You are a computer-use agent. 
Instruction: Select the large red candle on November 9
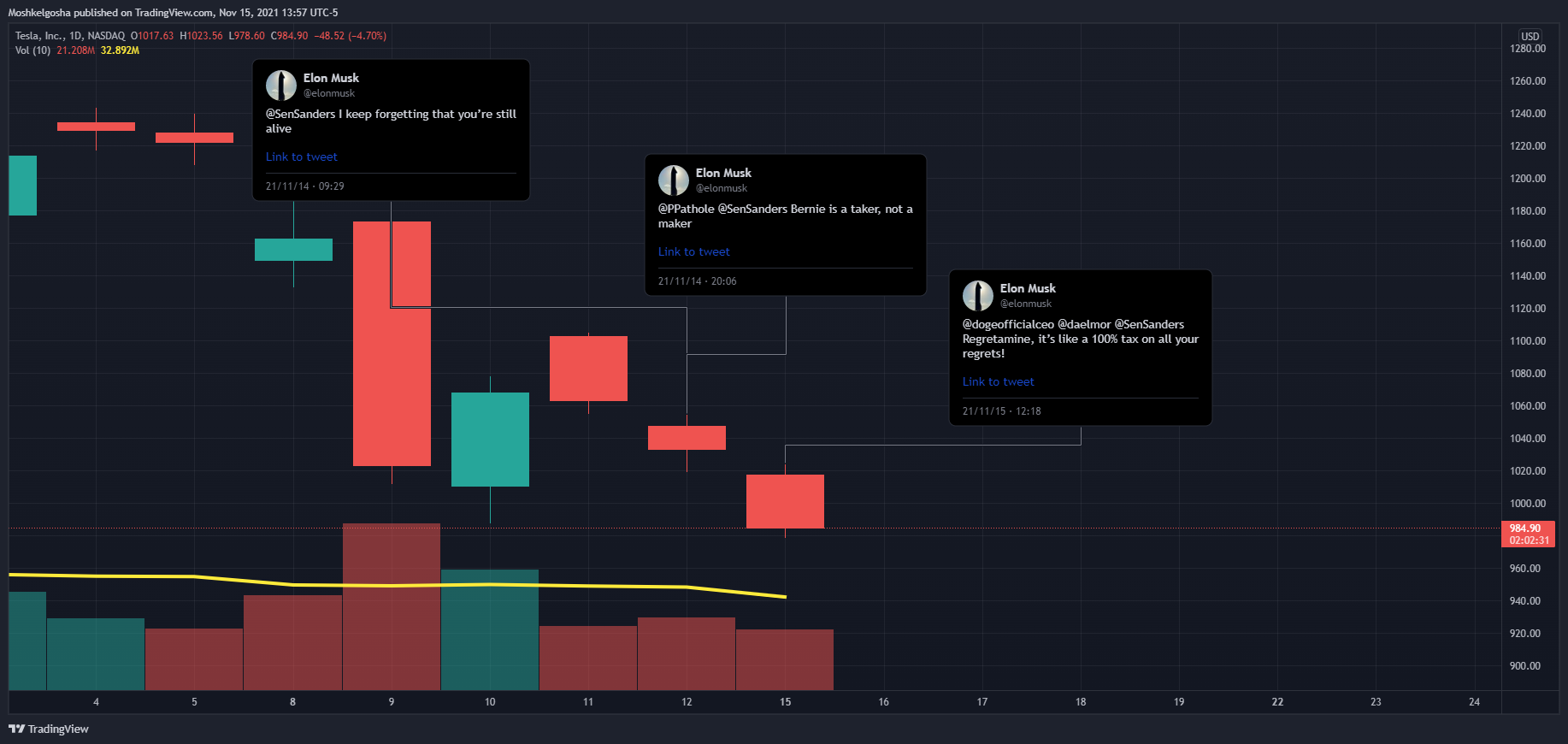point(392,344)
